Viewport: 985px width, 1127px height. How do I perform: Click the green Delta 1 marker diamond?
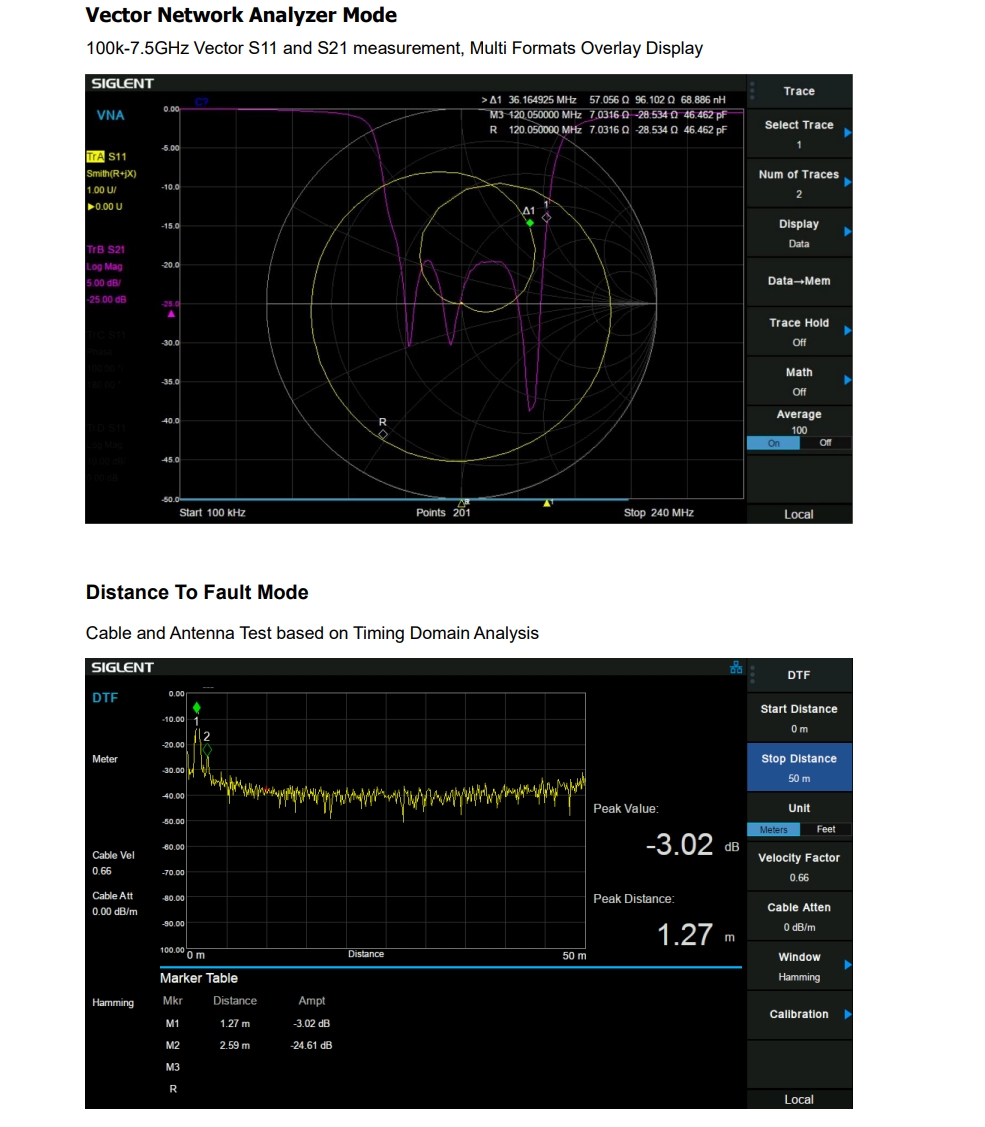coord(530,223)
